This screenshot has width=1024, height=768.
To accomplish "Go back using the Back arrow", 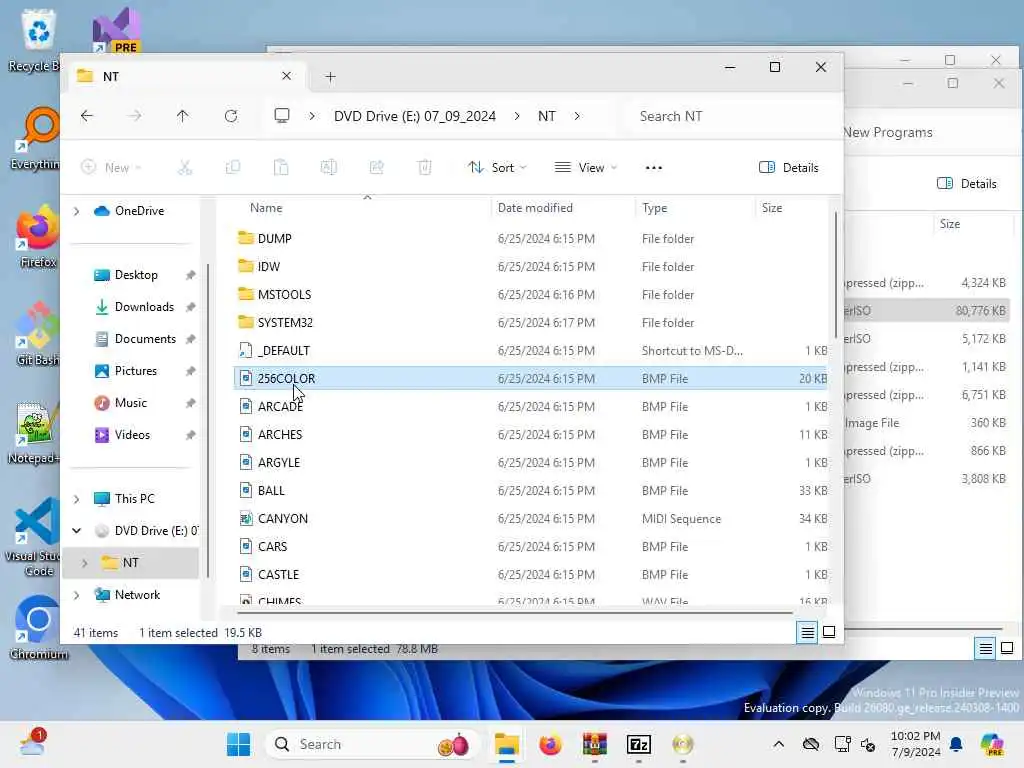I will [87, 116].
